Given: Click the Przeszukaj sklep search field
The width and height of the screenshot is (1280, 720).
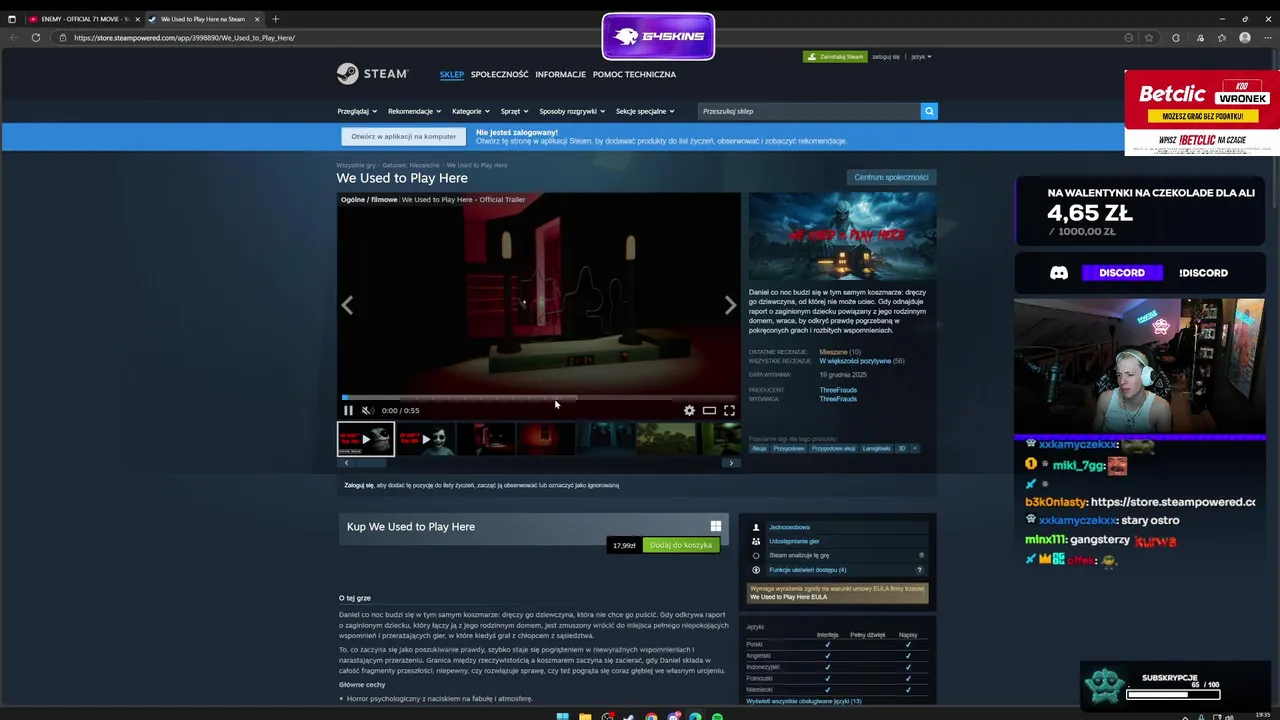Looking at the screenshot, I should coord(808,111).
